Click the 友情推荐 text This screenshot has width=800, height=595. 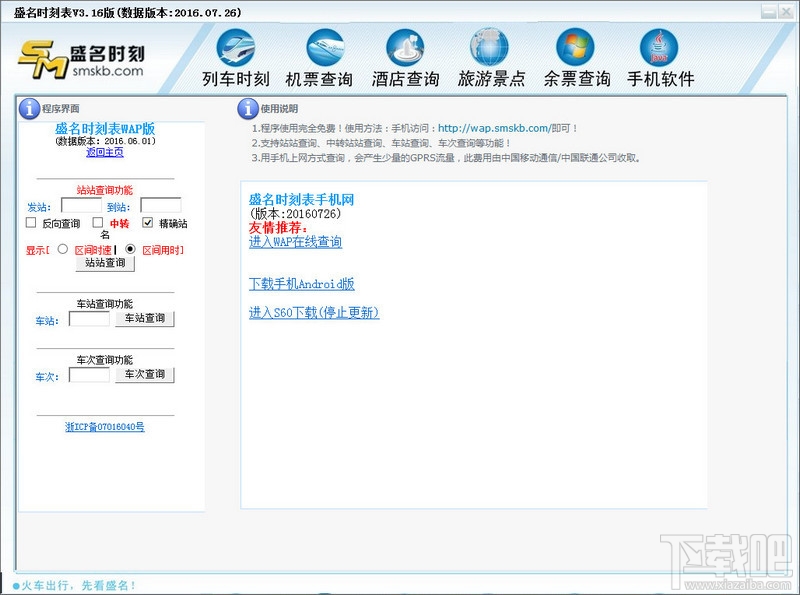(279, 228)
